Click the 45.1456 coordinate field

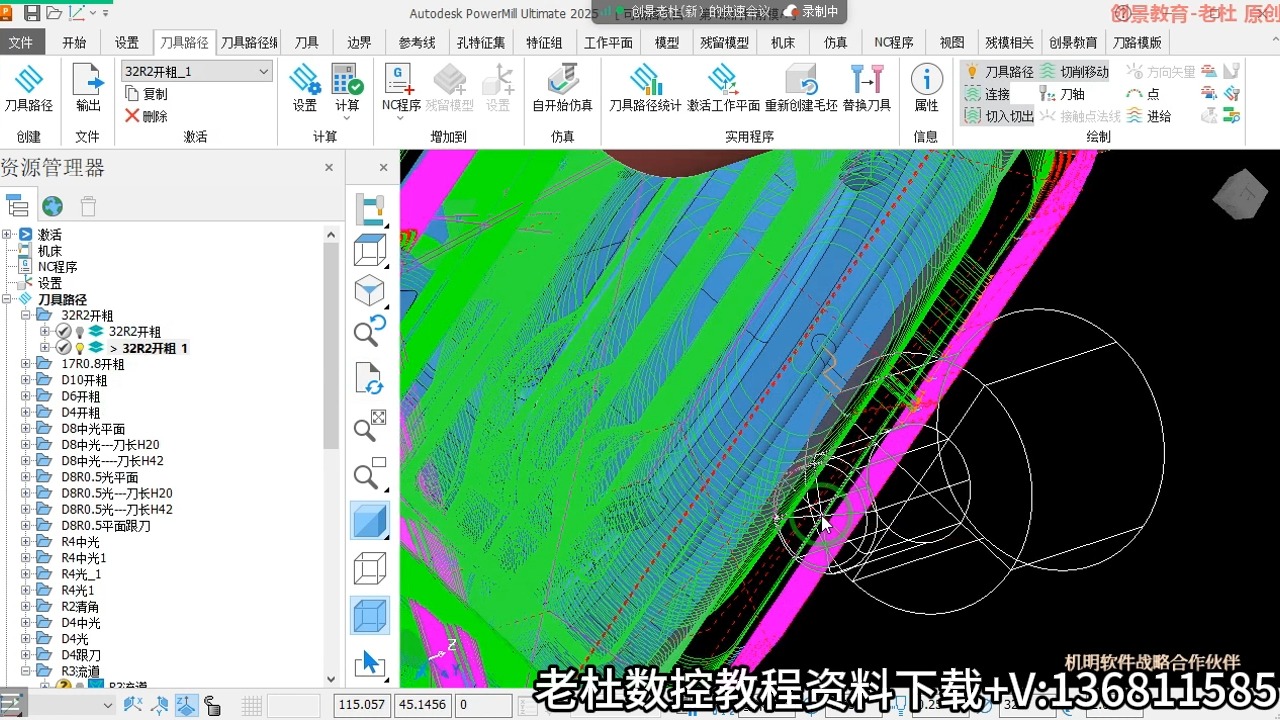[423, 705]
